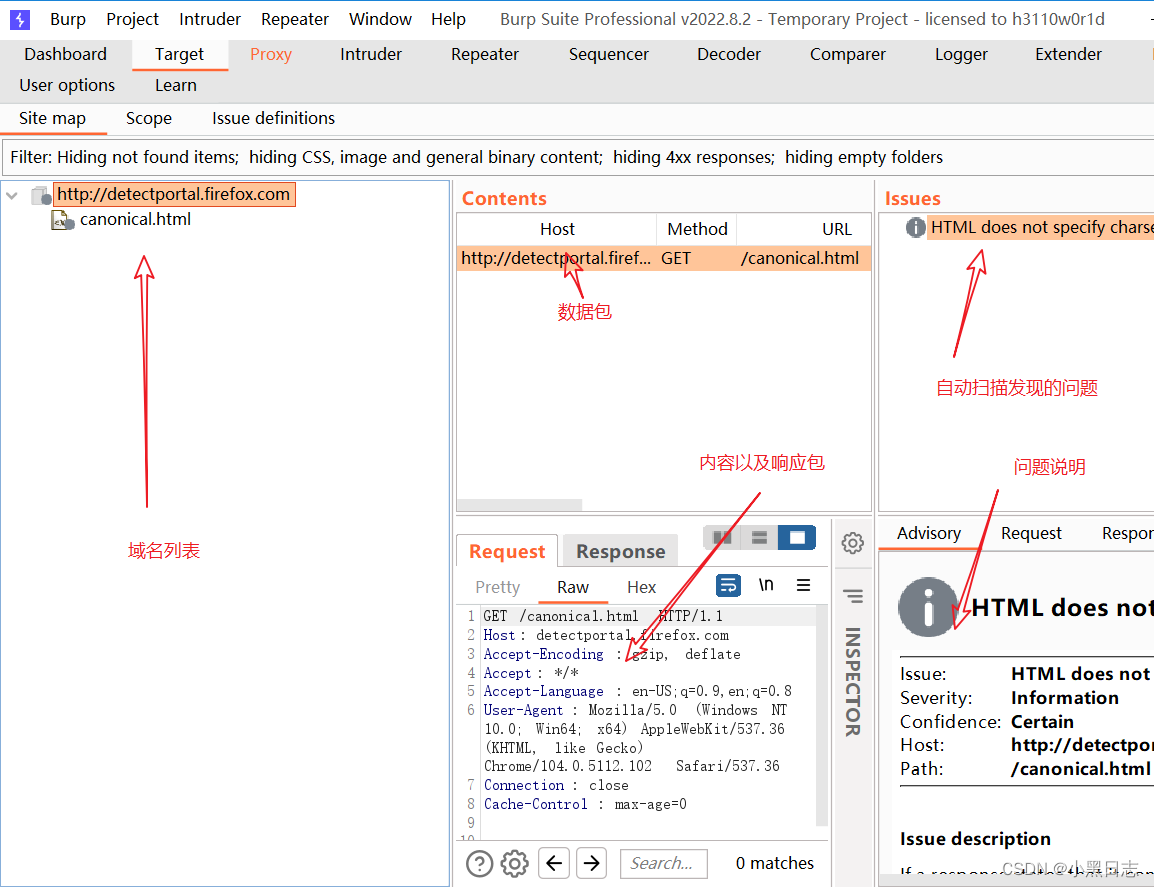Toggle show non-printable characters \n button
The height and width of the screenshot is (887, 1154).
click(766, 585)
